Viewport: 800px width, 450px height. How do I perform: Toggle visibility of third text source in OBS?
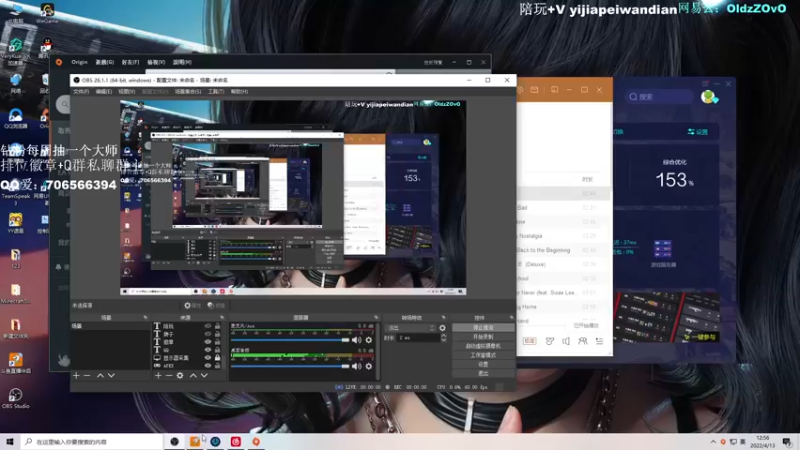click(x=208, y=342)
